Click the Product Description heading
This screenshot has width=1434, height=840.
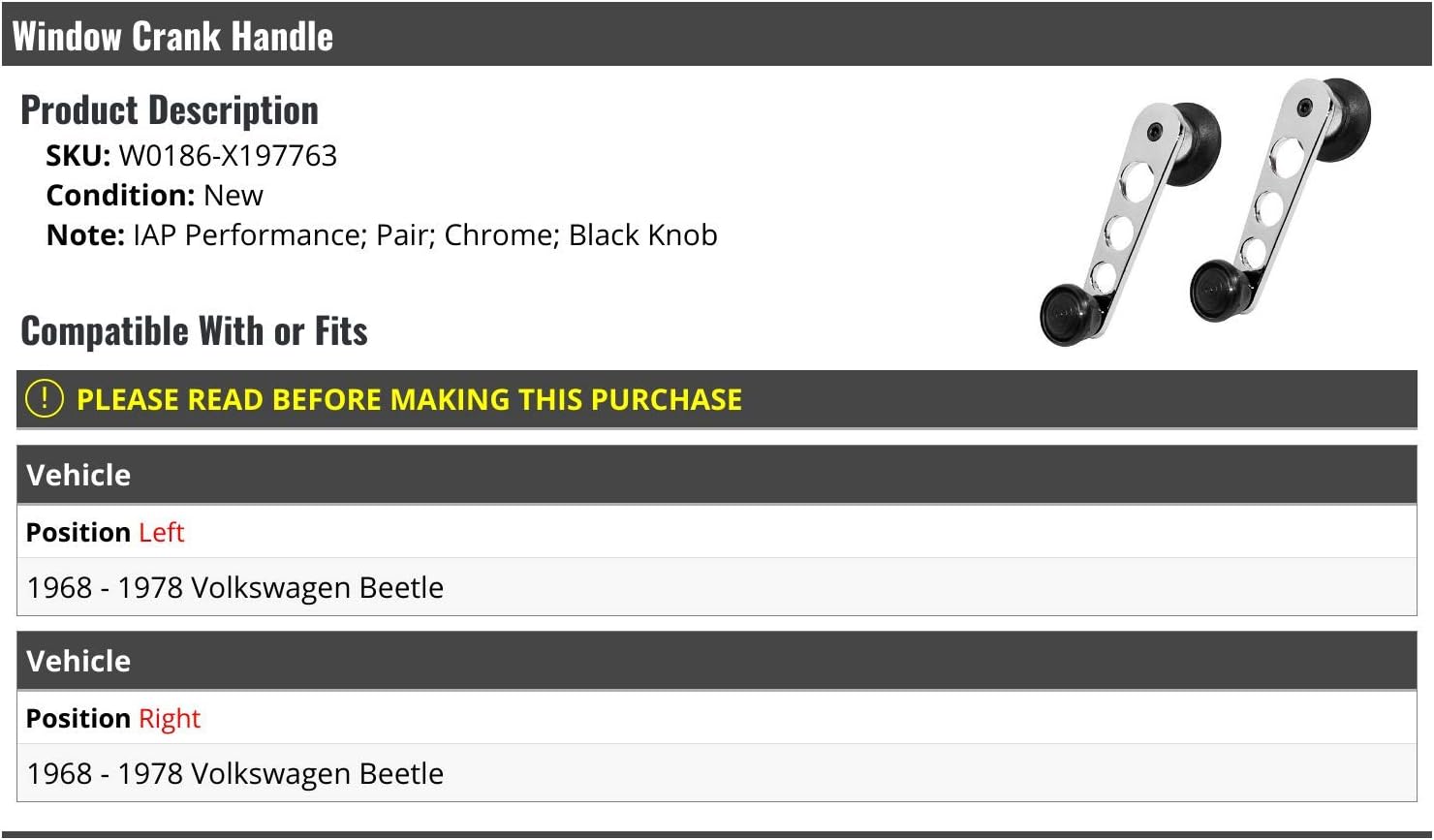point(170,109)
